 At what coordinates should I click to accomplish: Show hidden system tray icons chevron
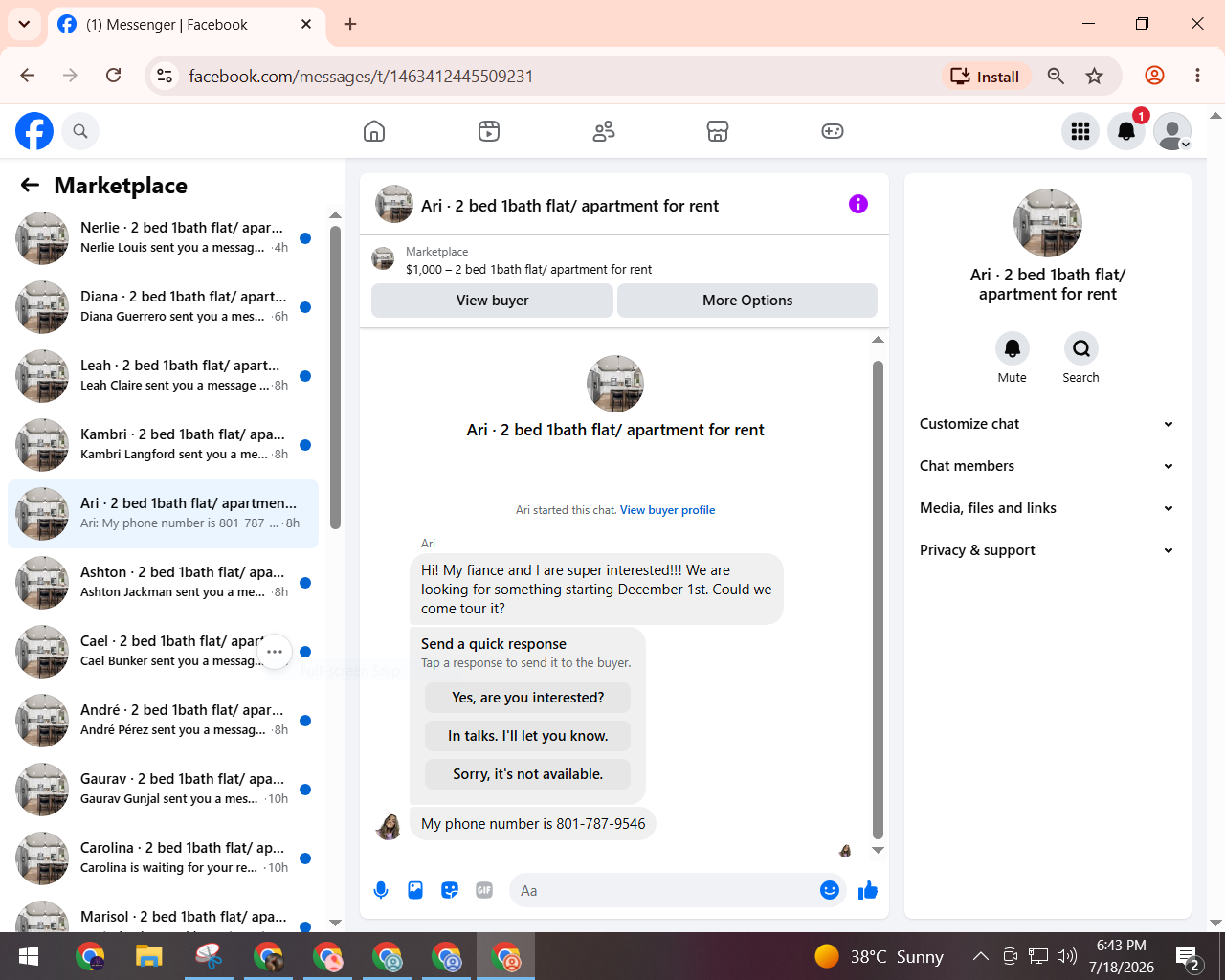coord(981,956)
